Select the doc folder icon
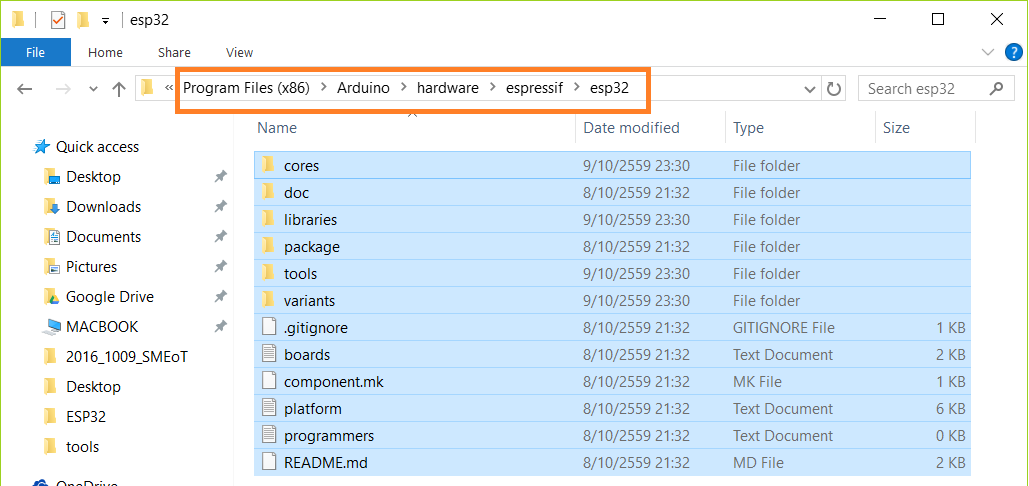The height and width of the screenshot is (486, 1029). (x=268, y=192)
